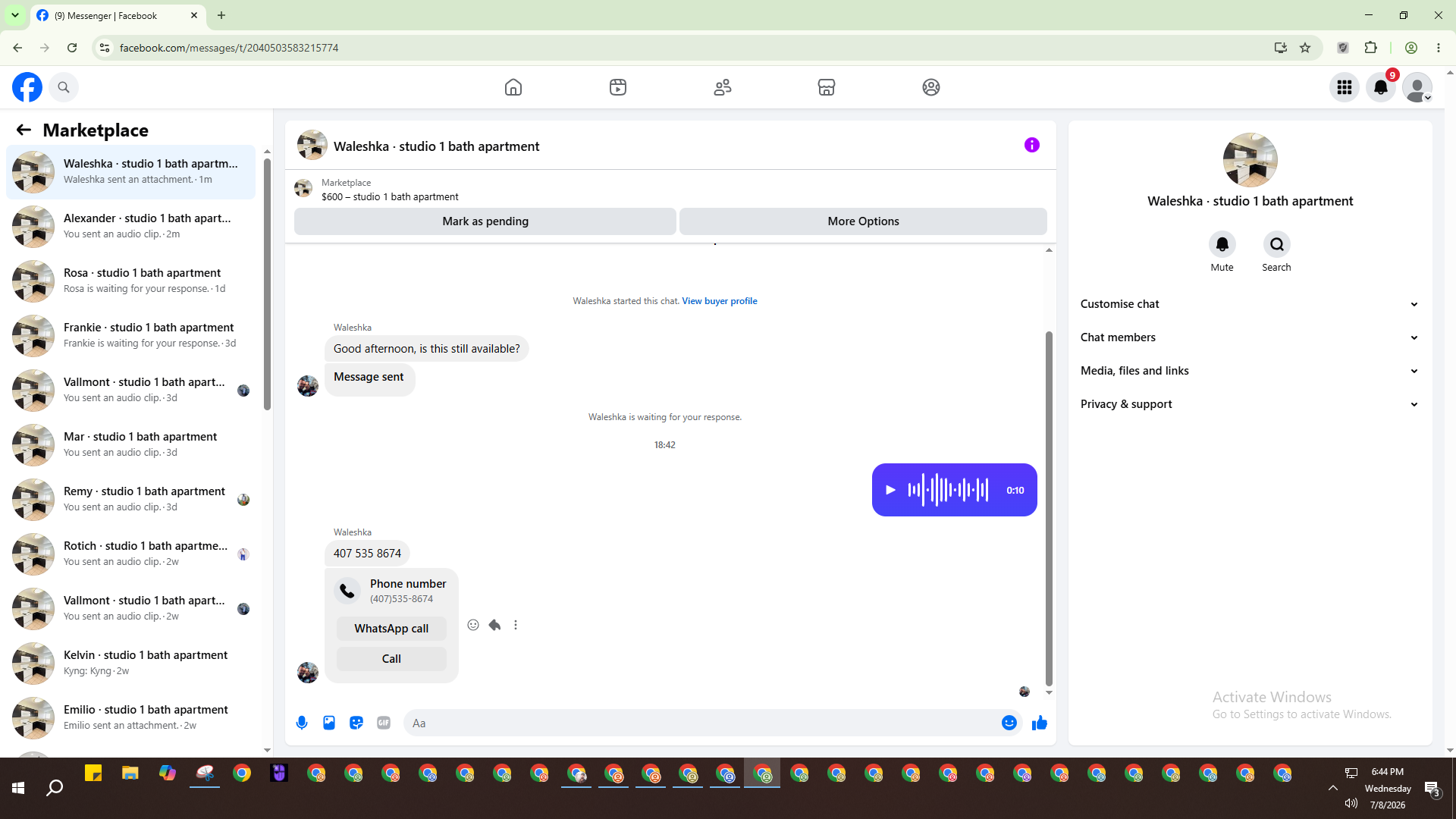The image size is (1456, 819).
Task: Open Rotich studio apartment conversation
Action: click(130, 554)
